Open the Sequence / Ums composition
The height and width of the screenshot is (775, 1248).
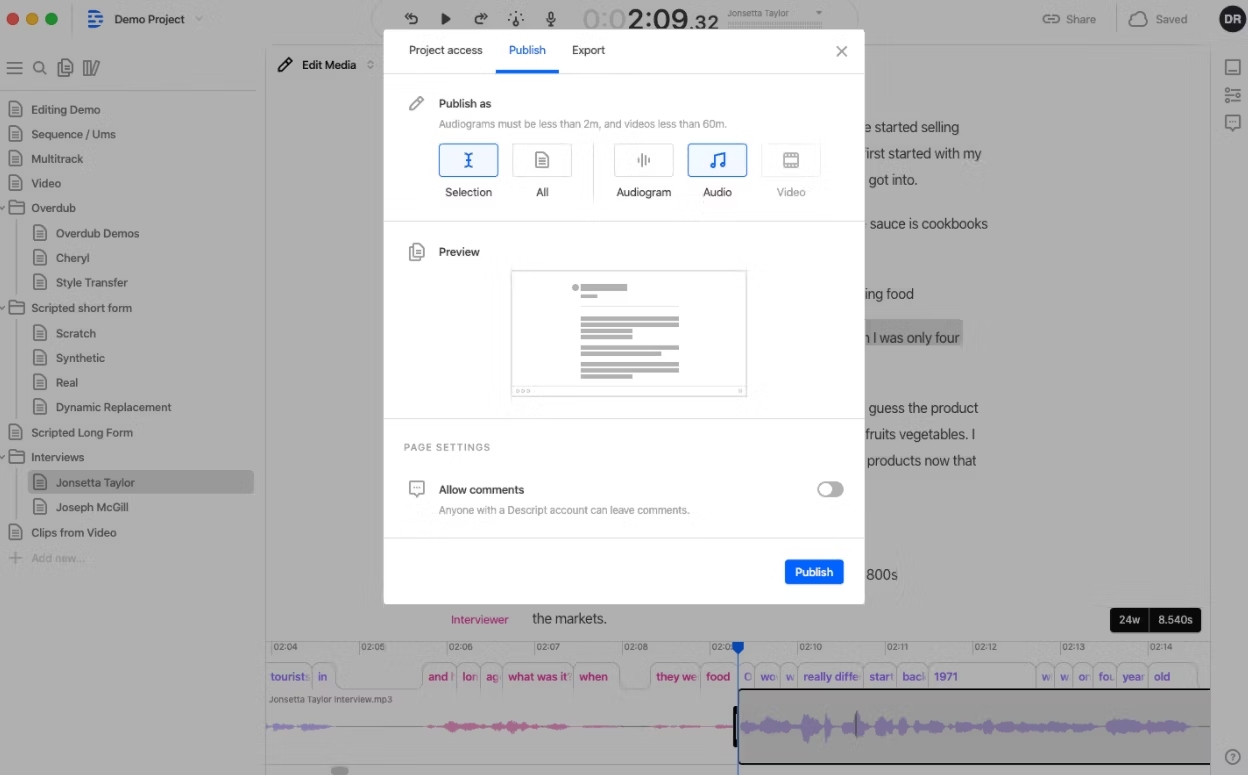(x=73, y=134)
